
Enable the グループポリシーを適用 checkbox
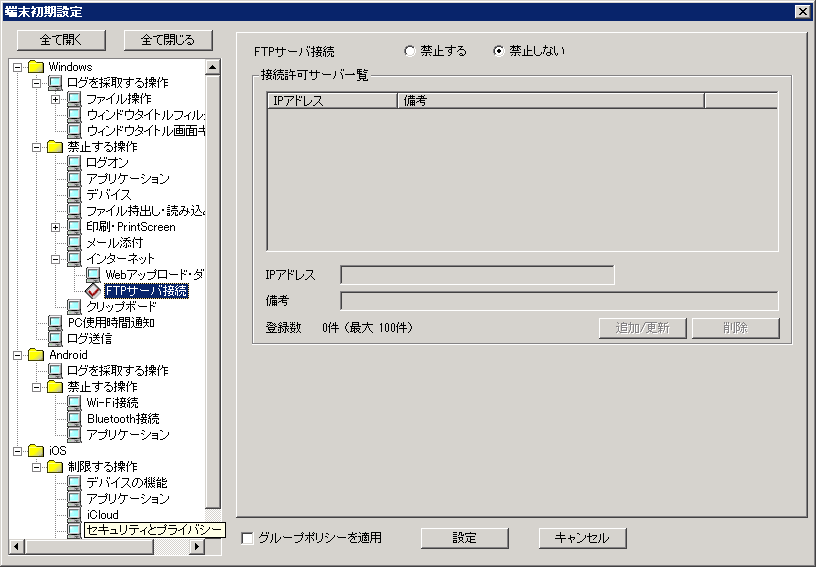point(248,538)
